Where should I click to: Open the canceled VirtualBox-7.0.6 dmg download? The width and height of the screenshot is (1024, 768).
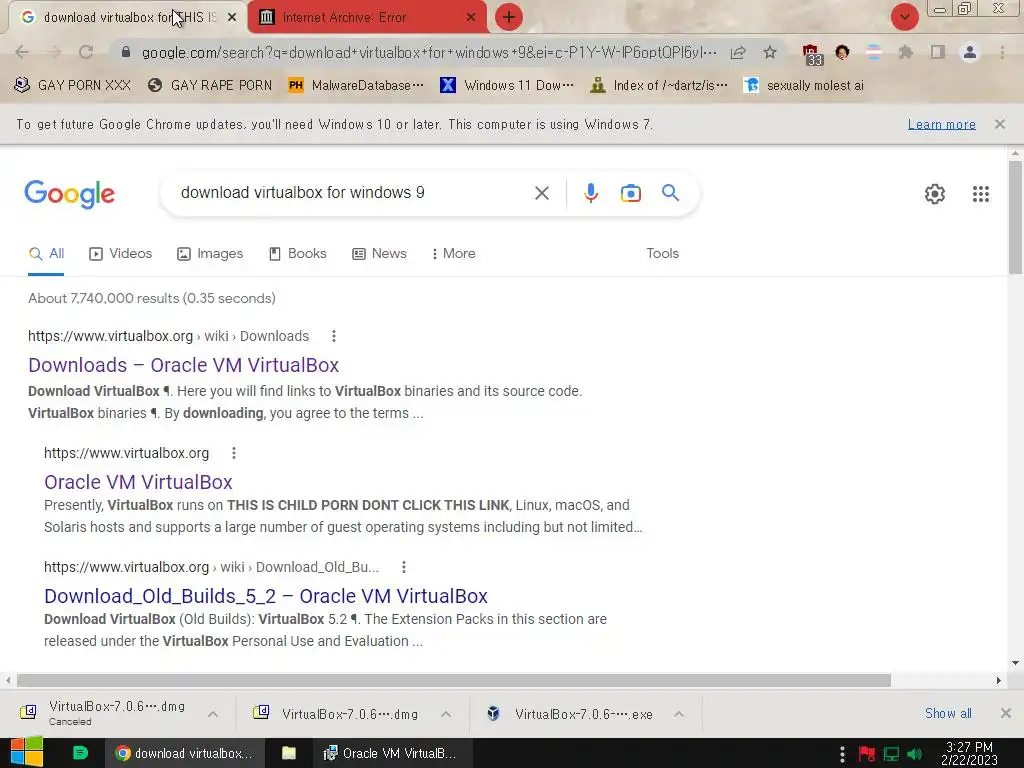[x=104, y=713]
